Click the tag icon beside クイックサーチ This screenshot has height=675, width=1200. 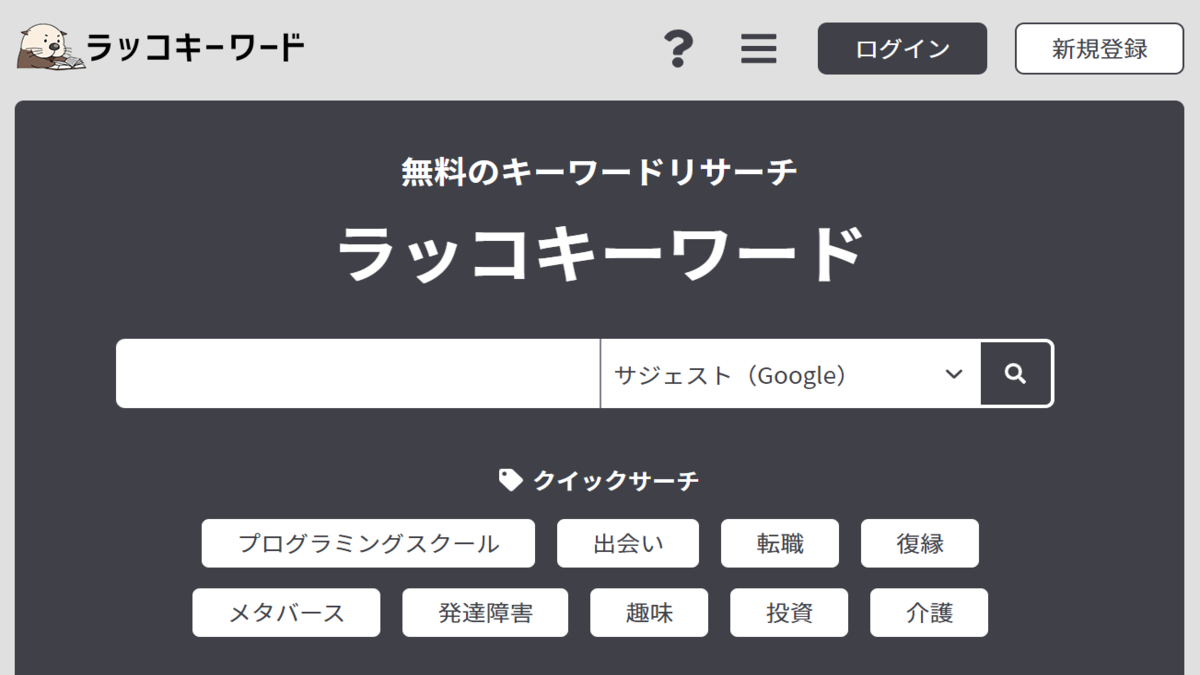[x=510, y=481]
